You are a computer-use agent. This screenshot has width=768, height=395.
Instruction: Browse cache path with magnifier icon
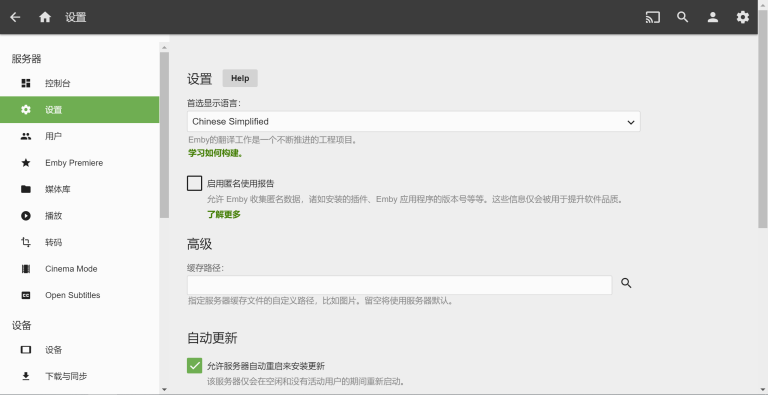pyautogui.click(x=626, y=283)
